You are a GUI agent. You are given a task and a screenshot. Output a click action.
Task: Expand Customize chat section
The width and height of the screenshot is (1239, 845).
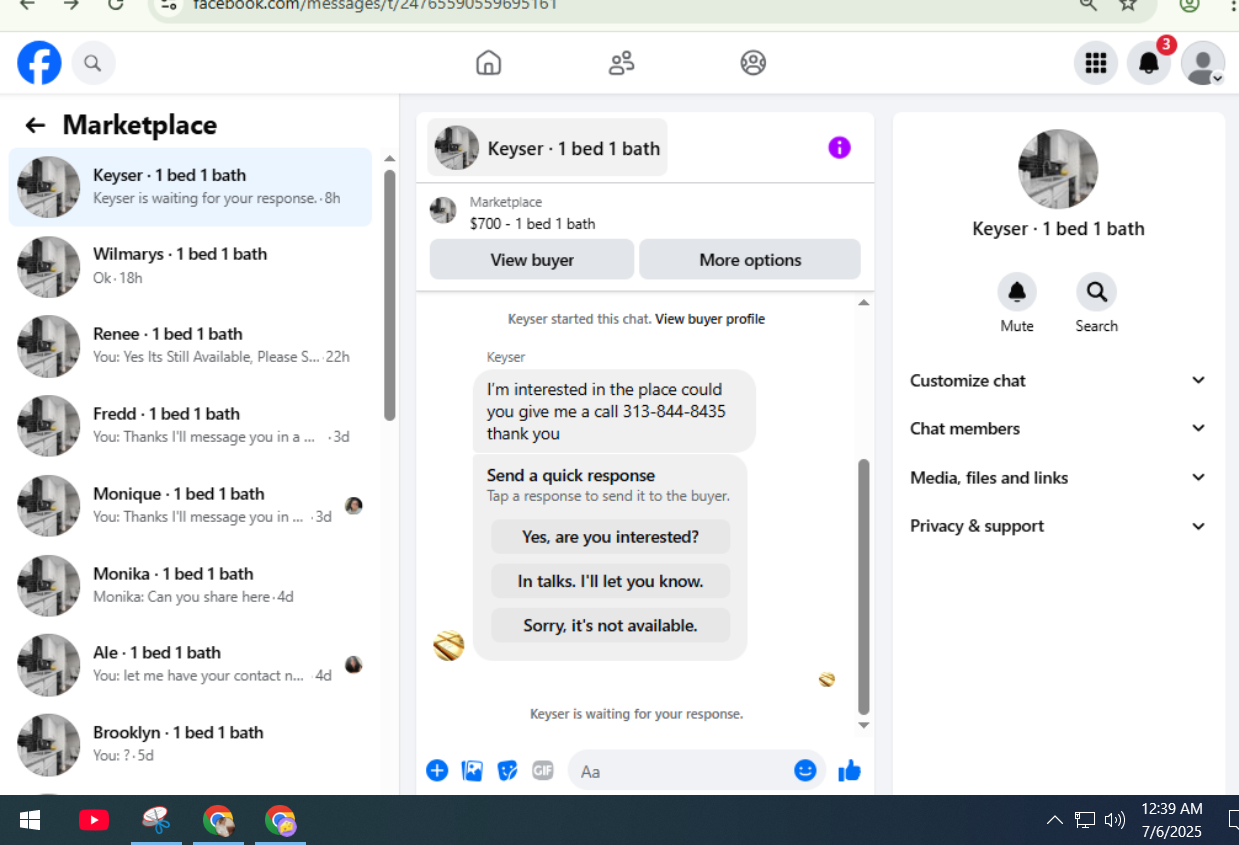coord(1058,381)
